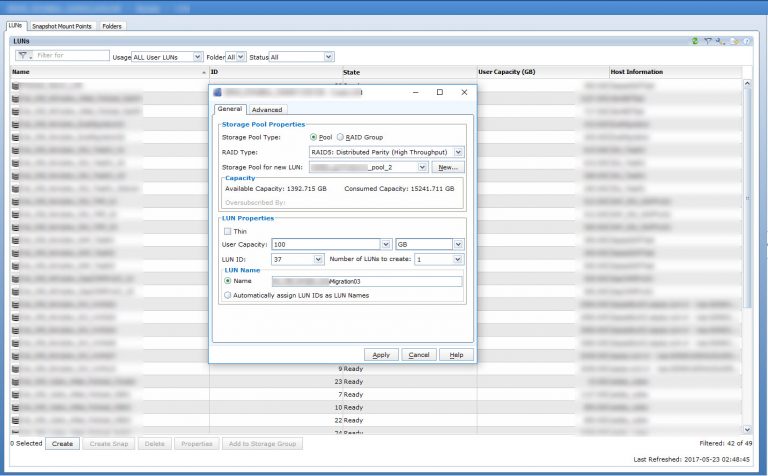Expand the capacity unit GB dropdown
The image size is (768, 476).
(x=458, y=244)
